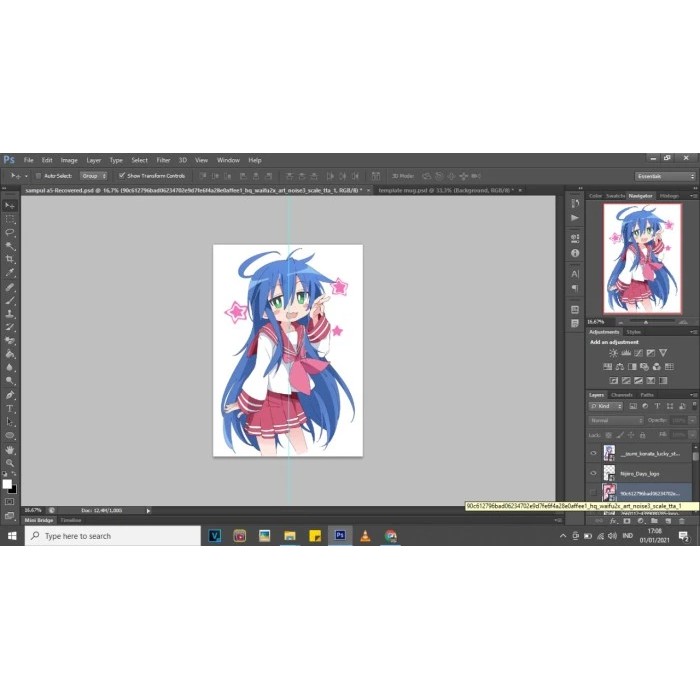
Task: Add a Color Balance adjustment
Action: (x=620, y=367)
